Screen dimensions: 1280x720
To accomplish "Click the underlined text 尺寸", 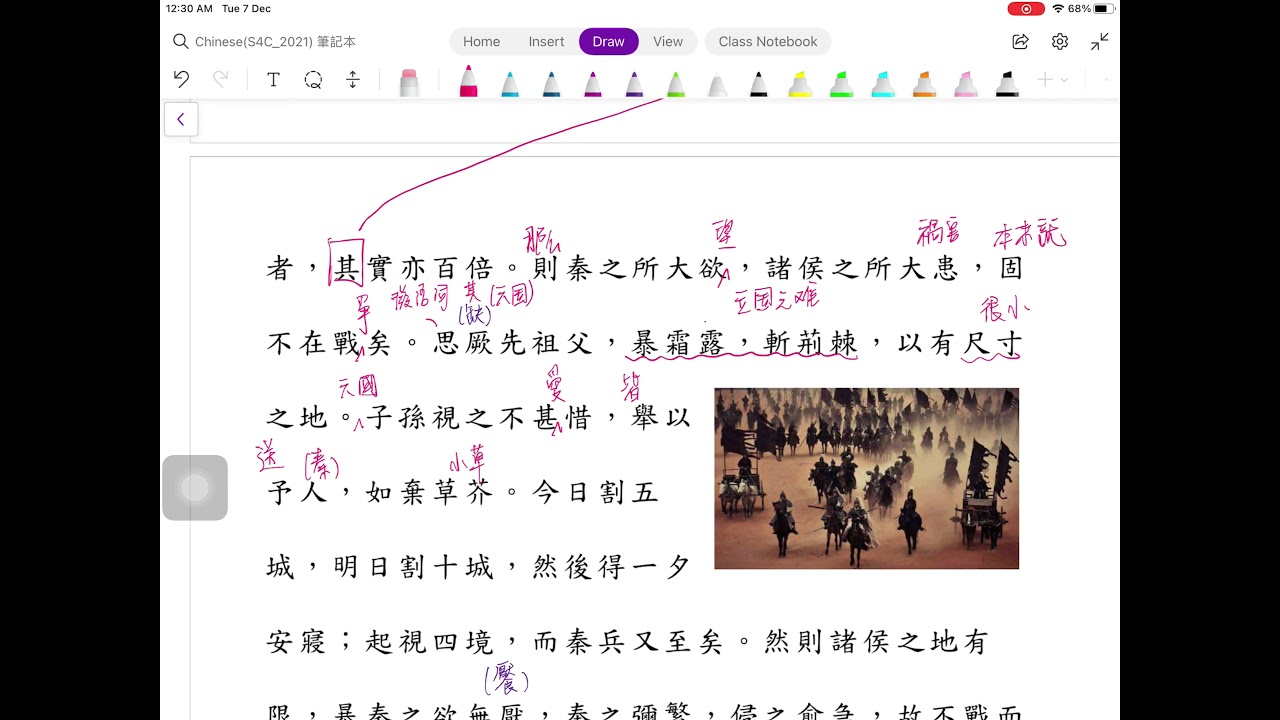I will (x=993, y=344).
